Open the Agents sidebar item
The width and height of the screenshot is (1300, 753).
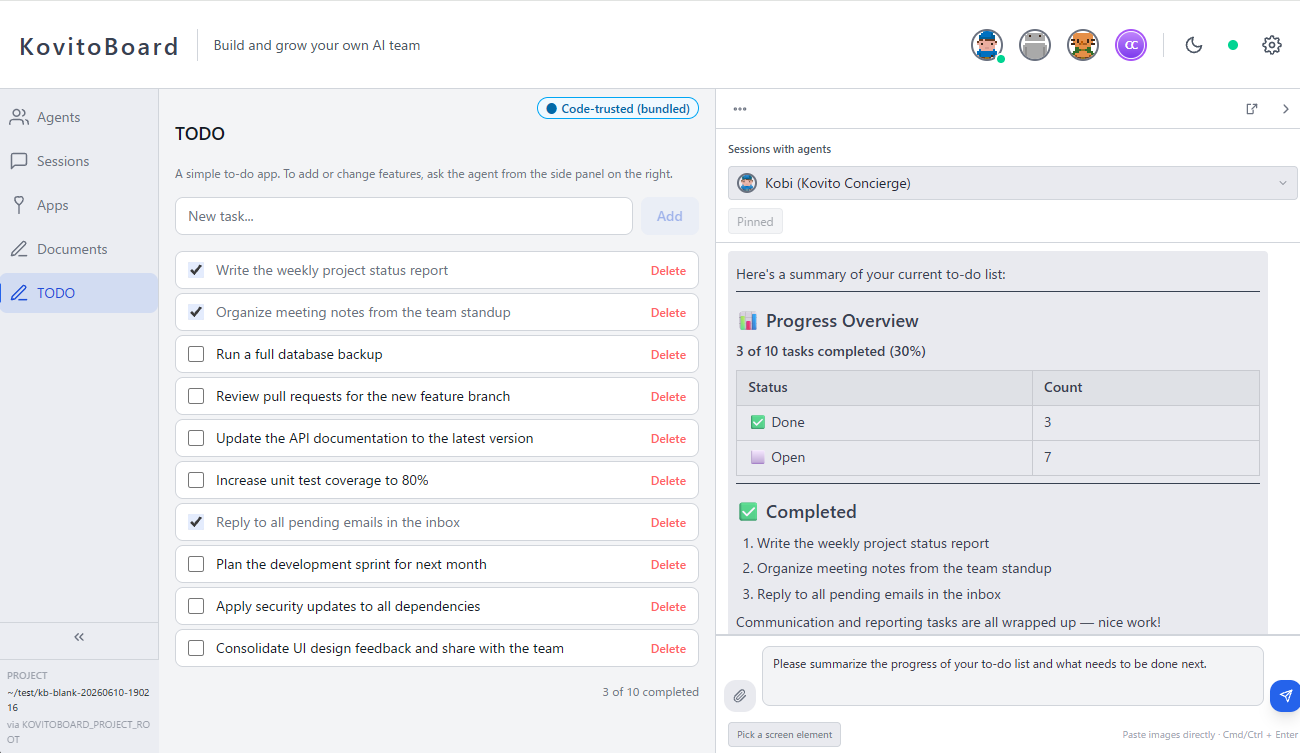pos(79,117)
